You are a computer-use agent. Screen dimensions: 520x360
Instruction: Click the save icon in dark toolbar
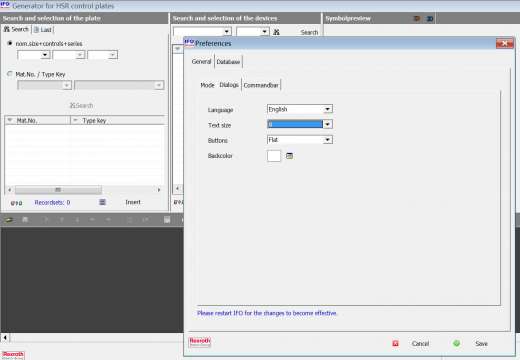pyautogui.click(x=167, y=220)
